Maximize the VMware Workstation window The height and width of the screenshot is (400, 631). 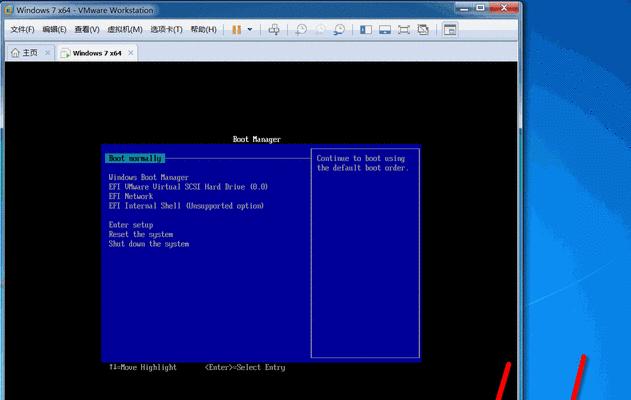tap(480, 8)
